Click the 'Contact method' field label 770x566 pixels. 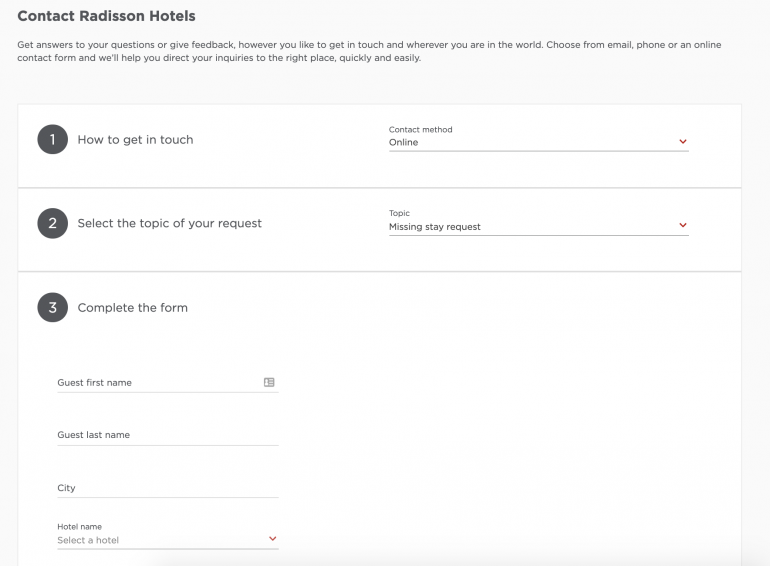420,130
